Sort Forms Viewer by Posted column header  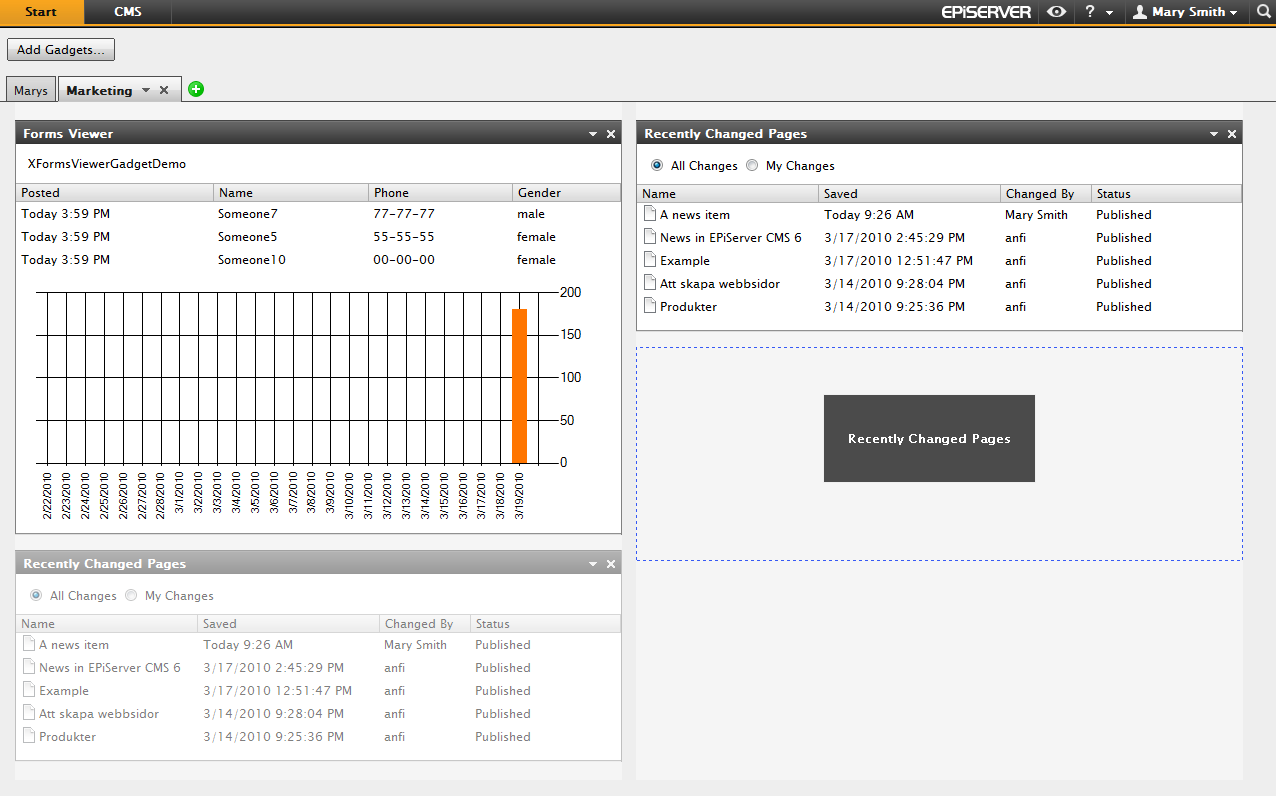tap(115, 193)
